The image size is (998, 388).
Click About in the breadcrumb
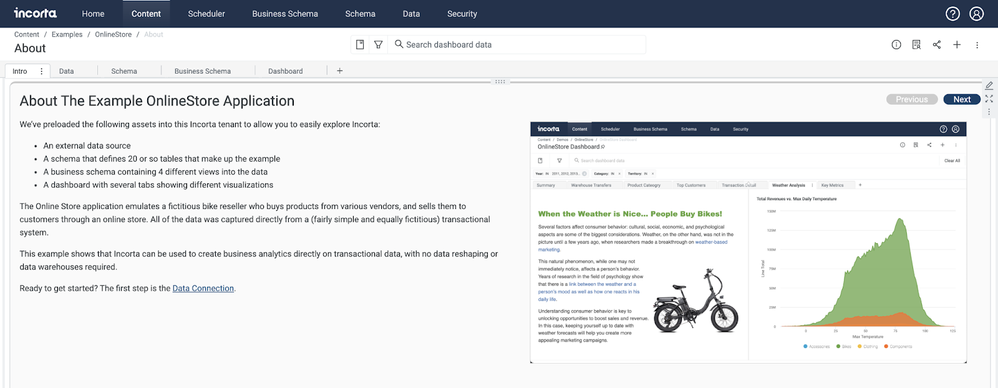point(154,34)
